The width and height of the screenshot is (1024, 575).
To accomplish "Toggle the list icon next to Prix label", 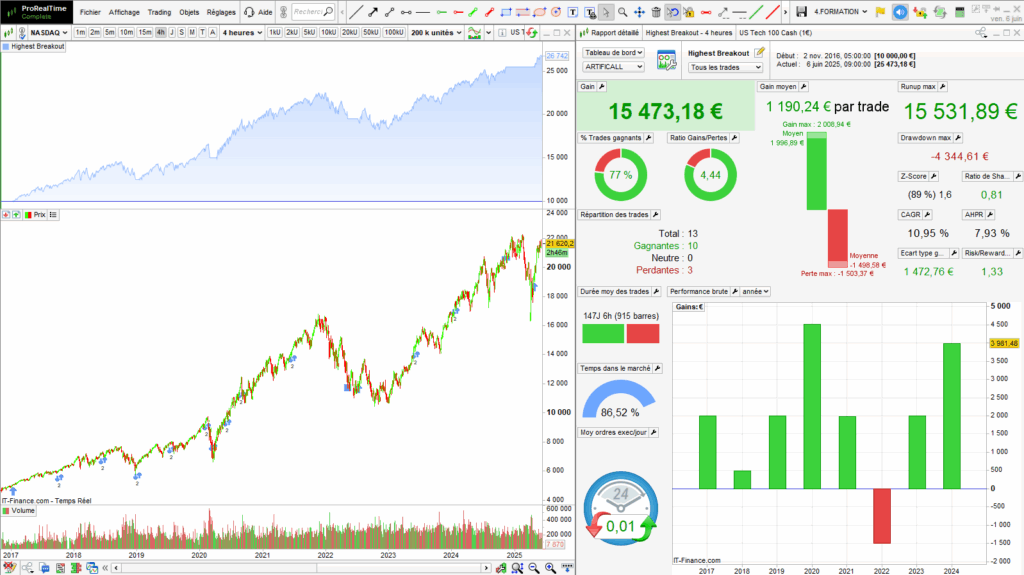I will point(54,215).
